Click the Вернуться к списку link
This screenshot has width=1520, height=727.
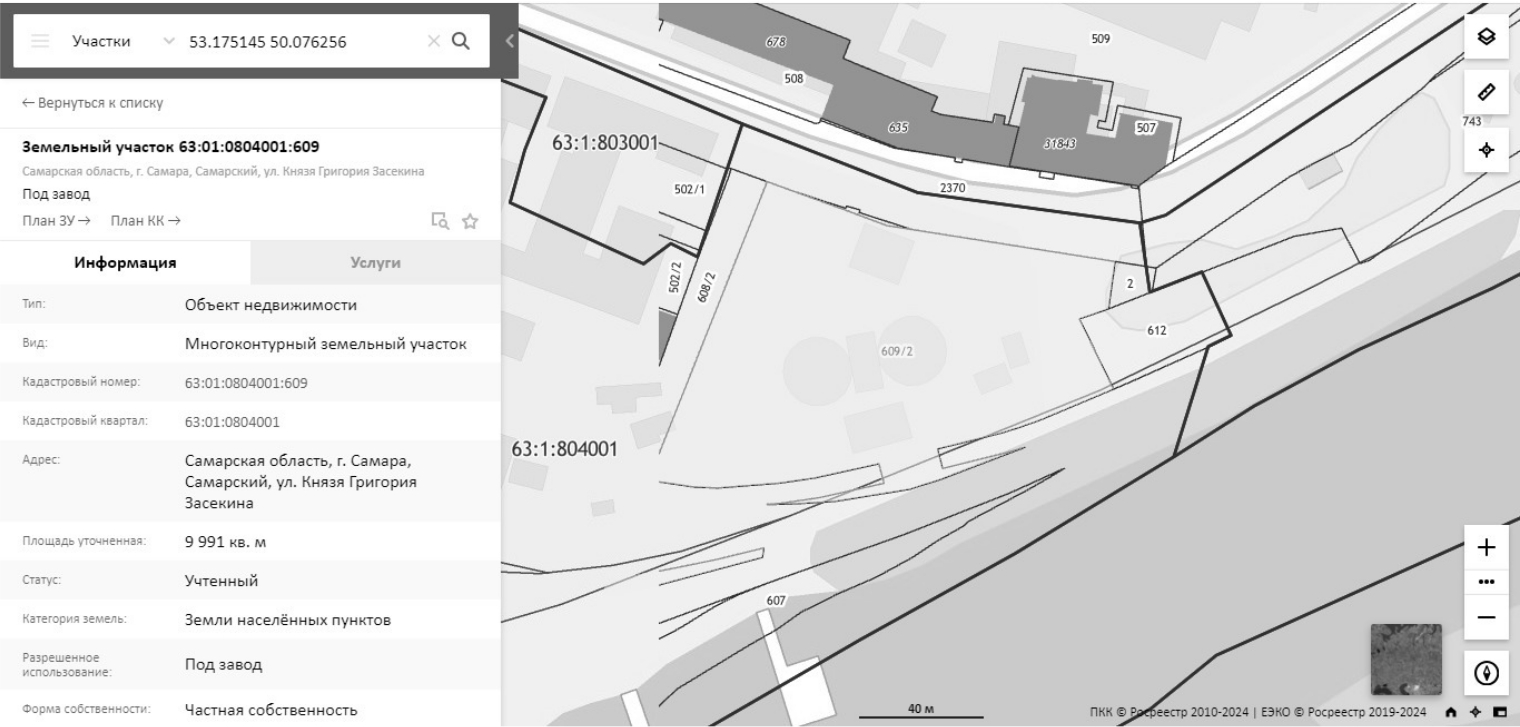tap(92, 103)
